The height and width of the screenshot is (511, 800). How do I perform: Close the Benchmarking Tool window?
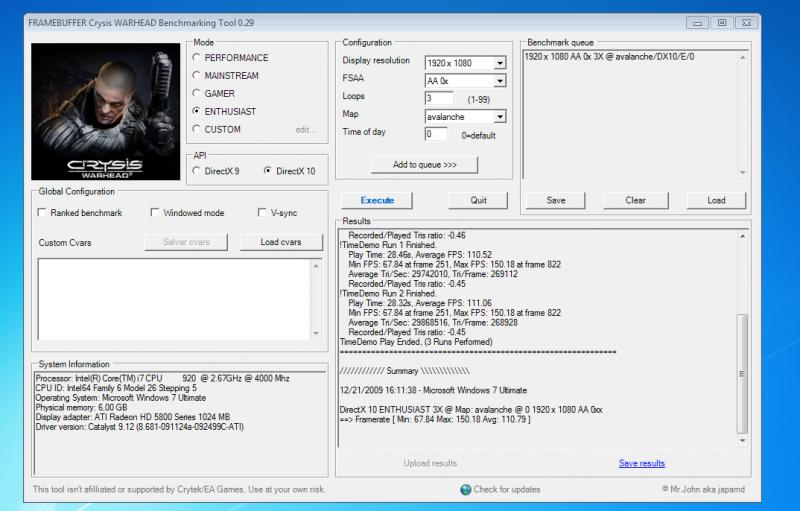click(x=746, y=23)
